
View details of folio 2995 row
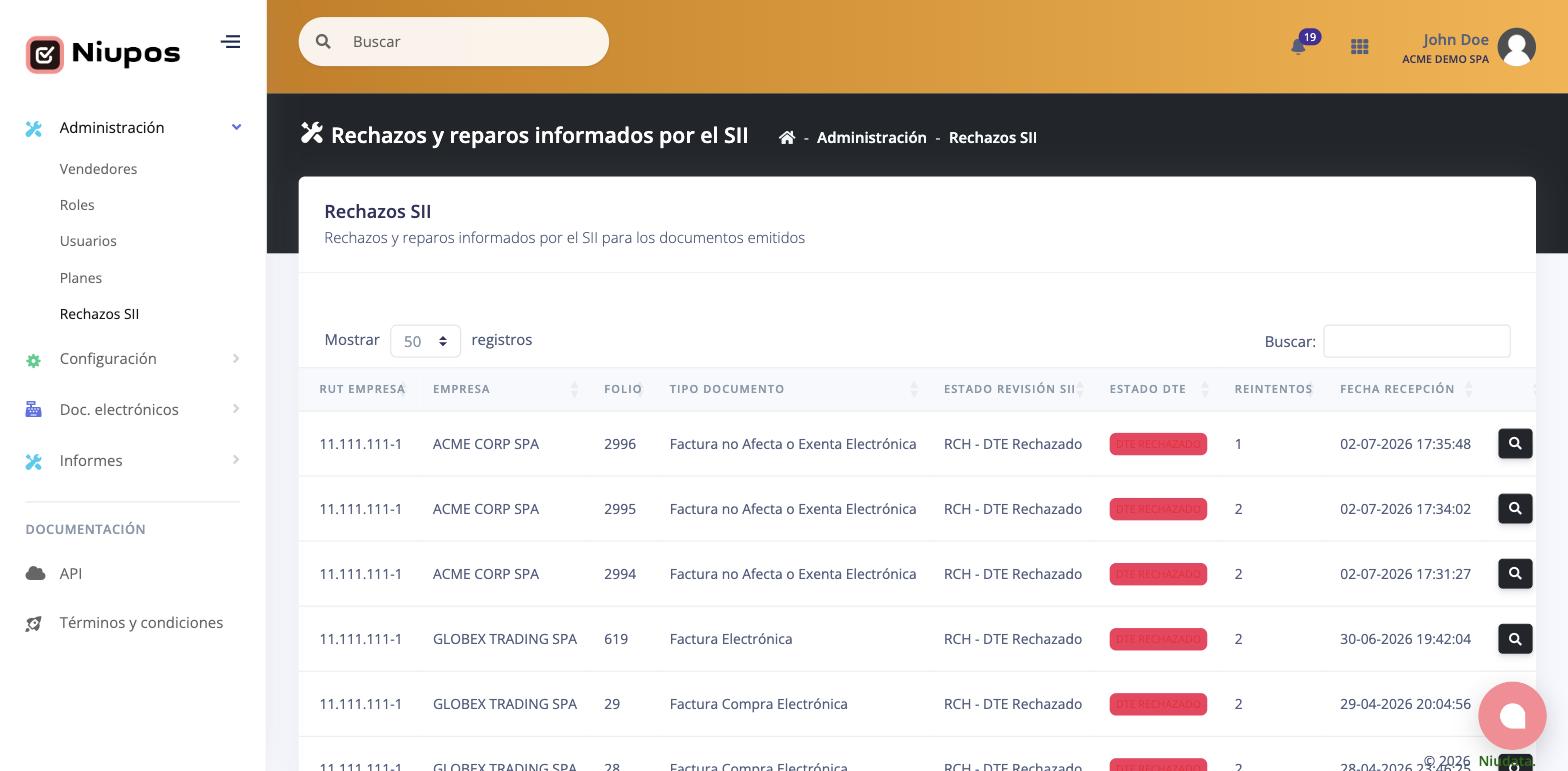[1515, 508]
